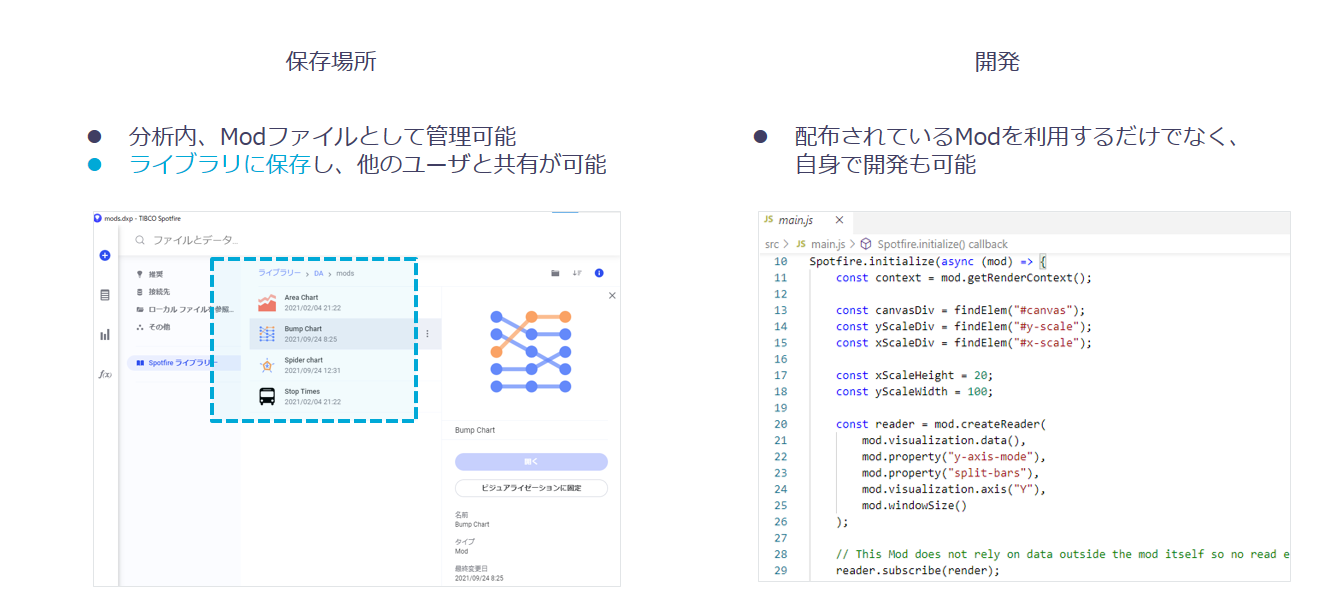1334x608 pixels.
Task: Click the const yScaleDiv findElem("#y-scale") line
Action: (x=964, y=326)
